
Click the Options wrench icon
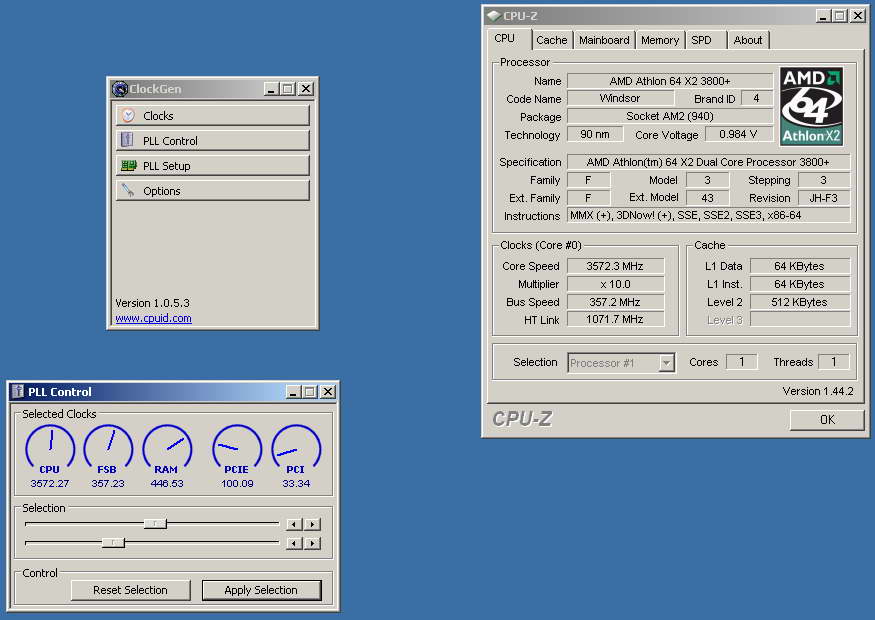click(128, 190)
